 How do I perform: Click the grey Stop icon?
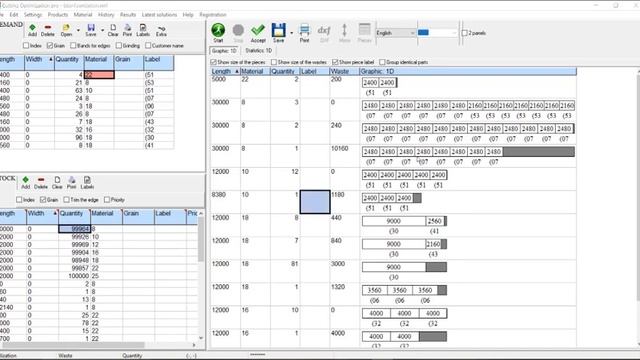[238, 33]
